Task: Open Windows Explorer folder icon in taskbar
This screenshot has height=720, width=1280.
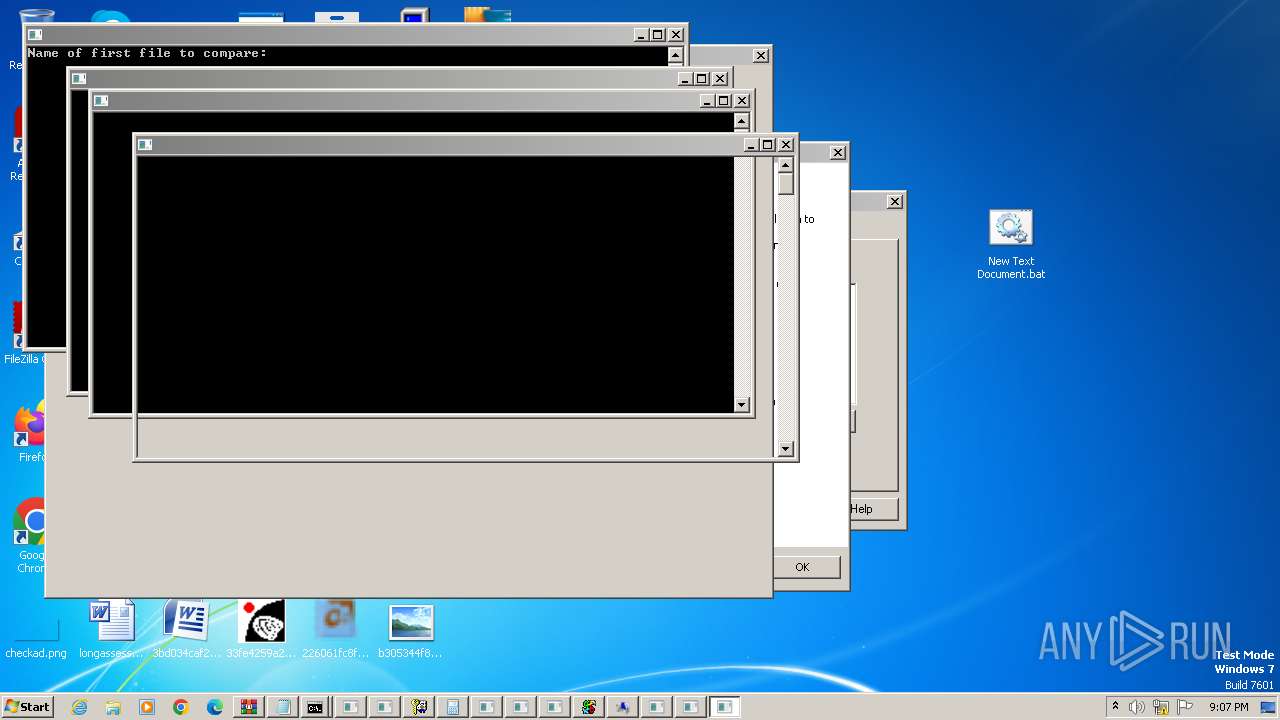Action: coord(113,707)
